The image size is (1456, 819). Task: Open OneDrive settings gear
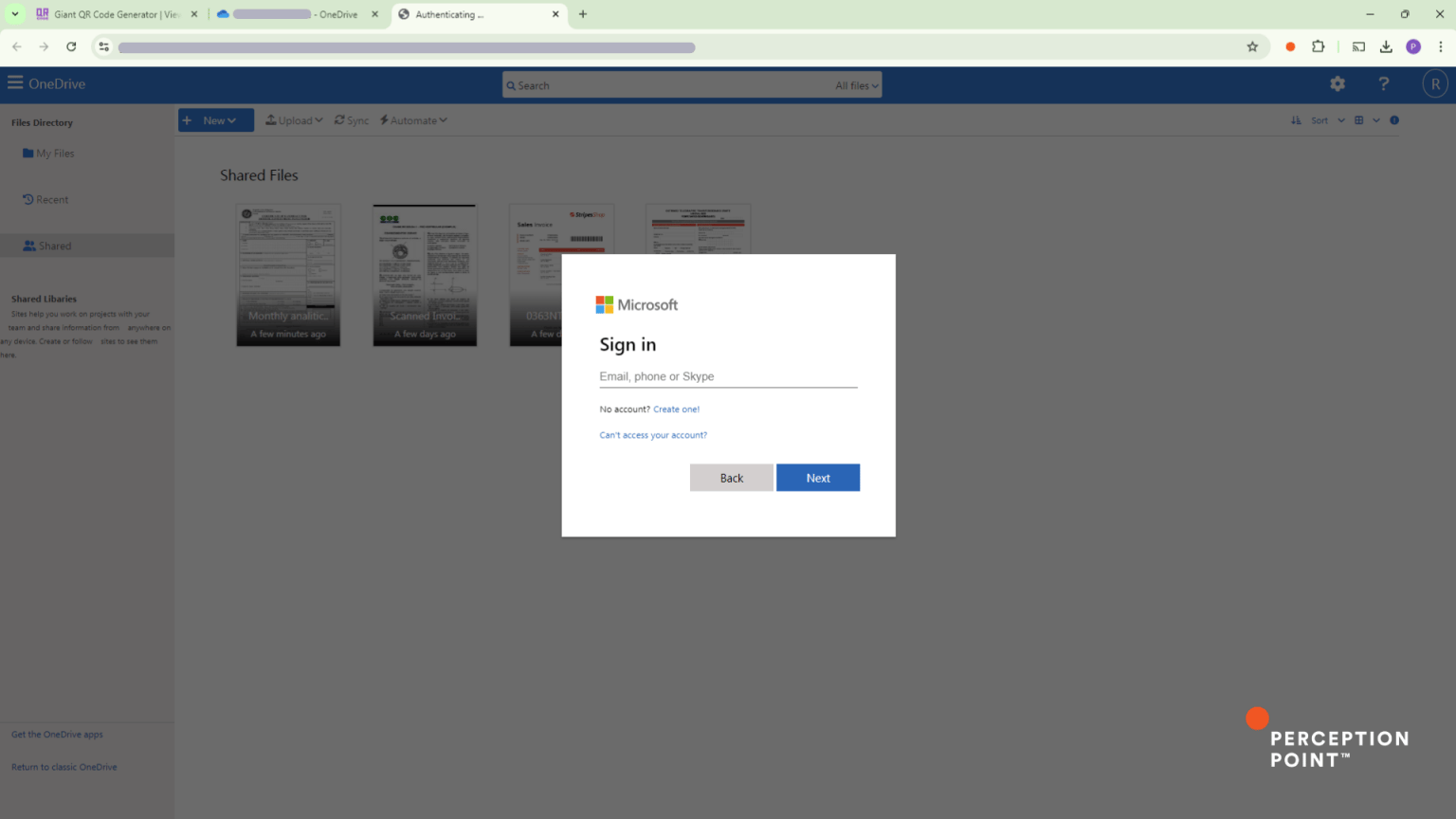[x=1338, y=84]
